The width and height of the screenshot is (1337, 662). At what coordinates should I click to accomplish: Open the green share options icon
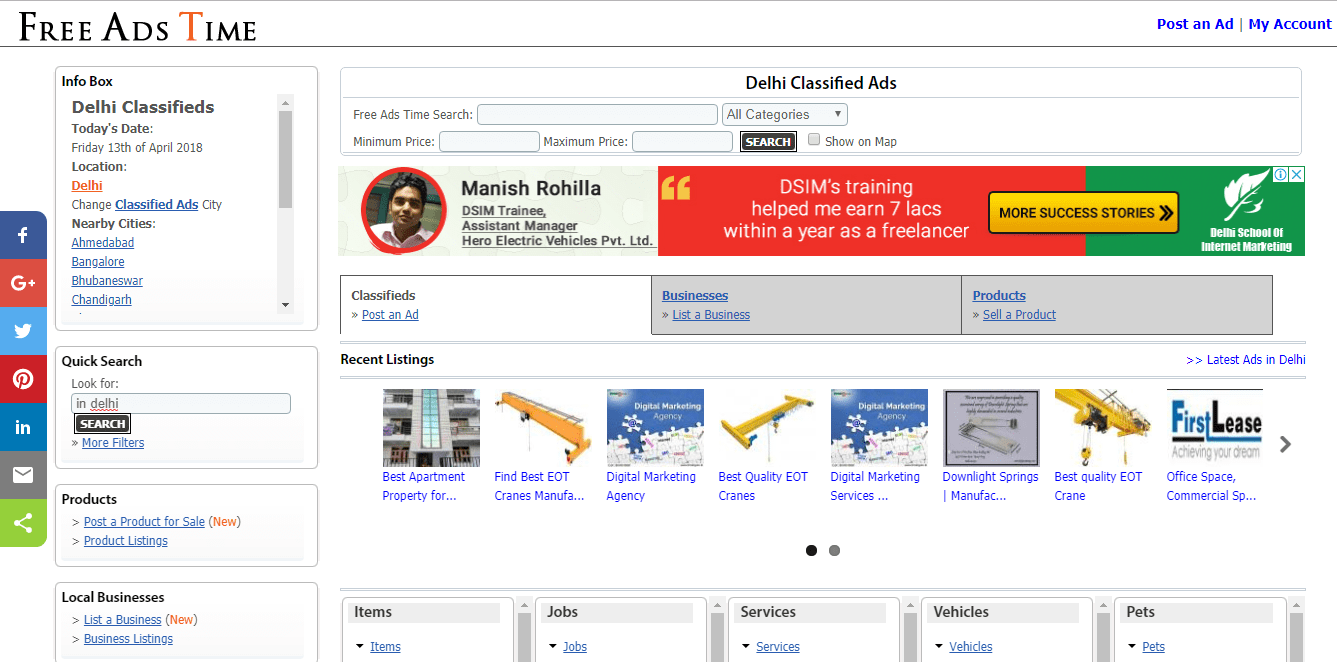(23, 523)
